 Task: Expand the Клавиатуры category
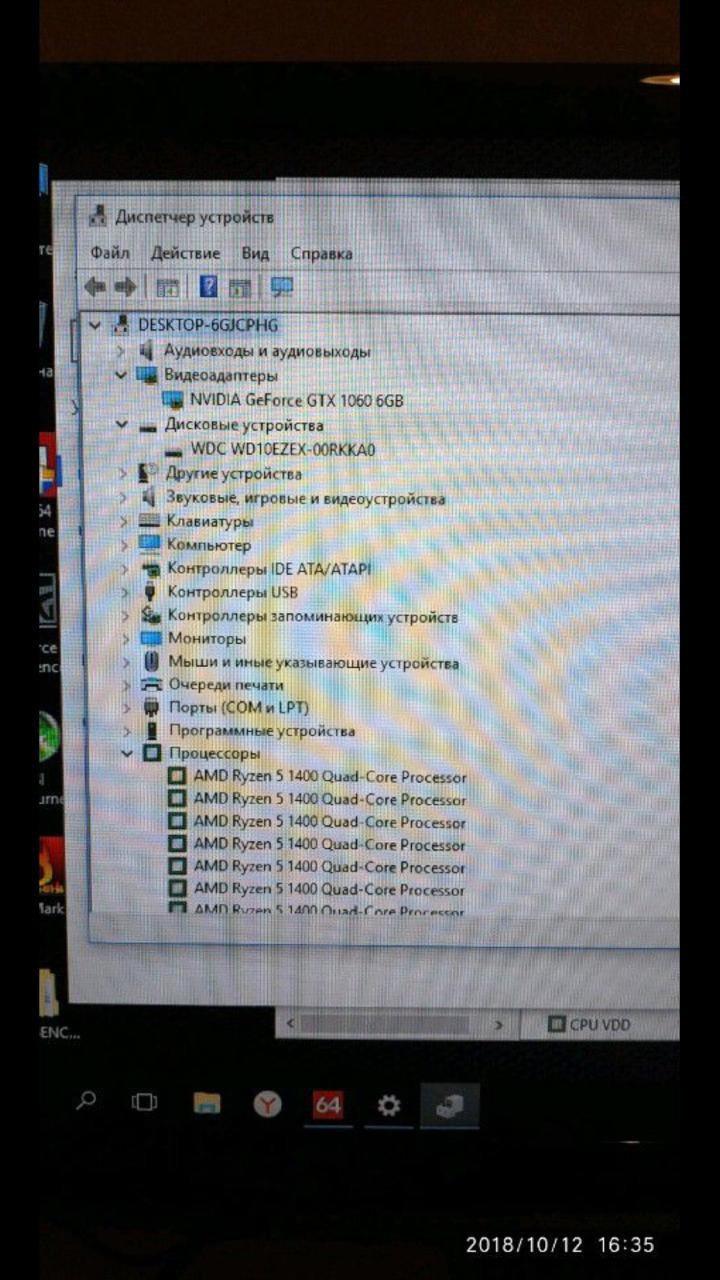[123, 521]
